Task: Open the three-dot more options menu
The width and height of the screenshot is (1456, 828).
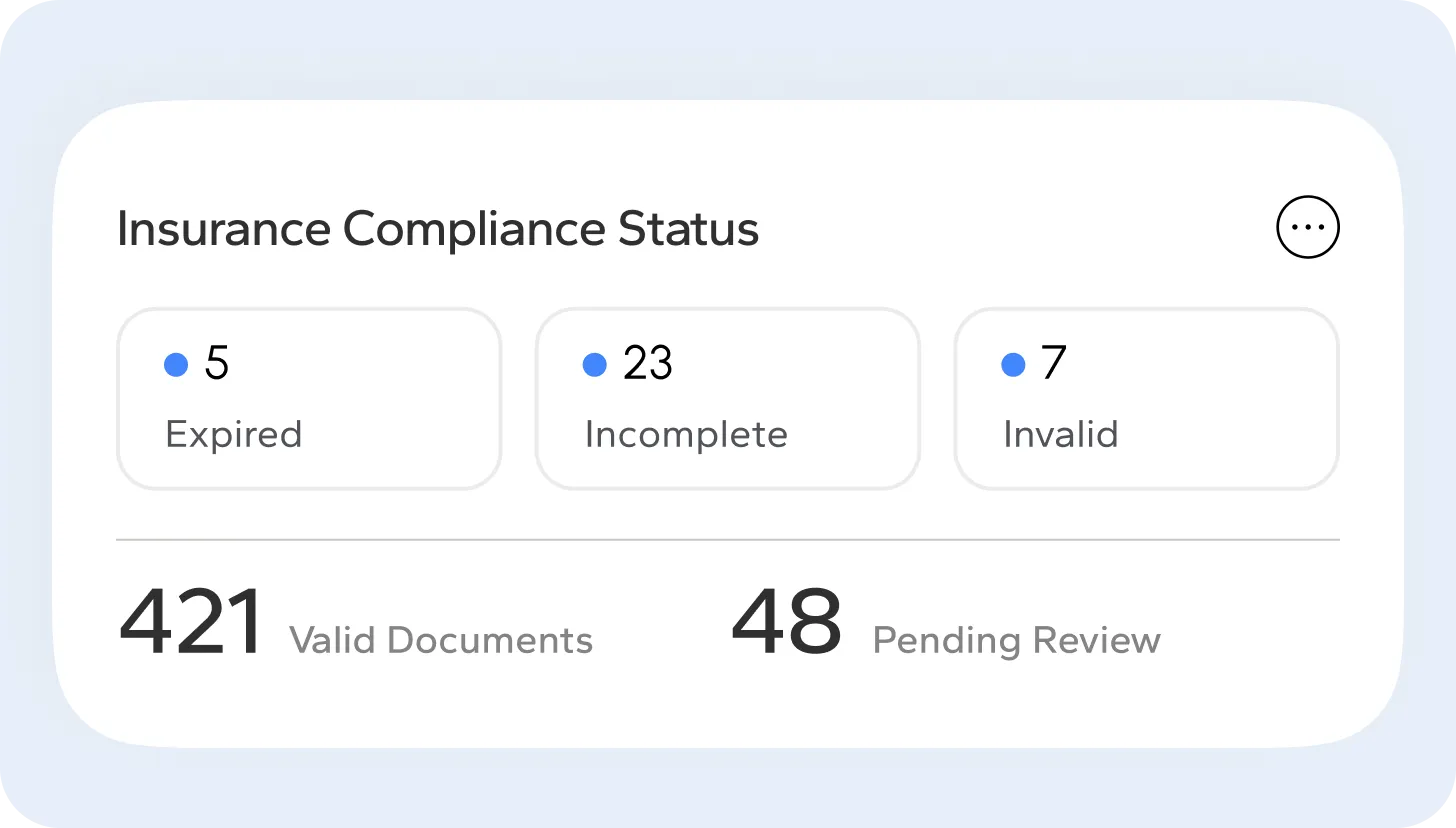Action: pos(1308,227)
